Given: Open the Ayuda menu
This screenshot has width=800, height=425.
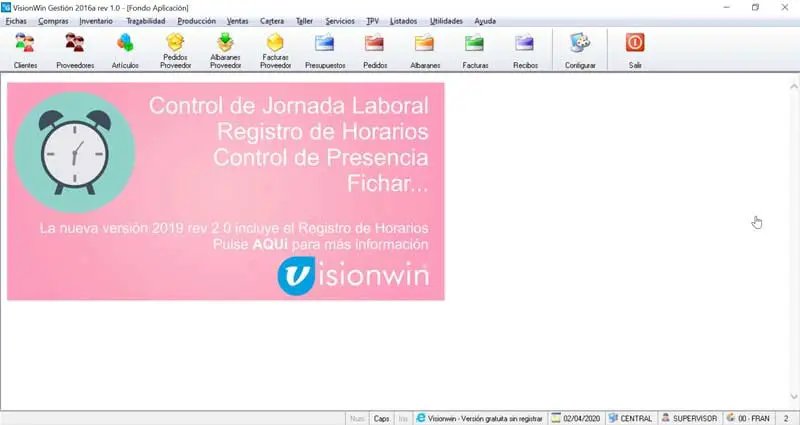Looking at the screenshot, I should [x=485, y=21].
